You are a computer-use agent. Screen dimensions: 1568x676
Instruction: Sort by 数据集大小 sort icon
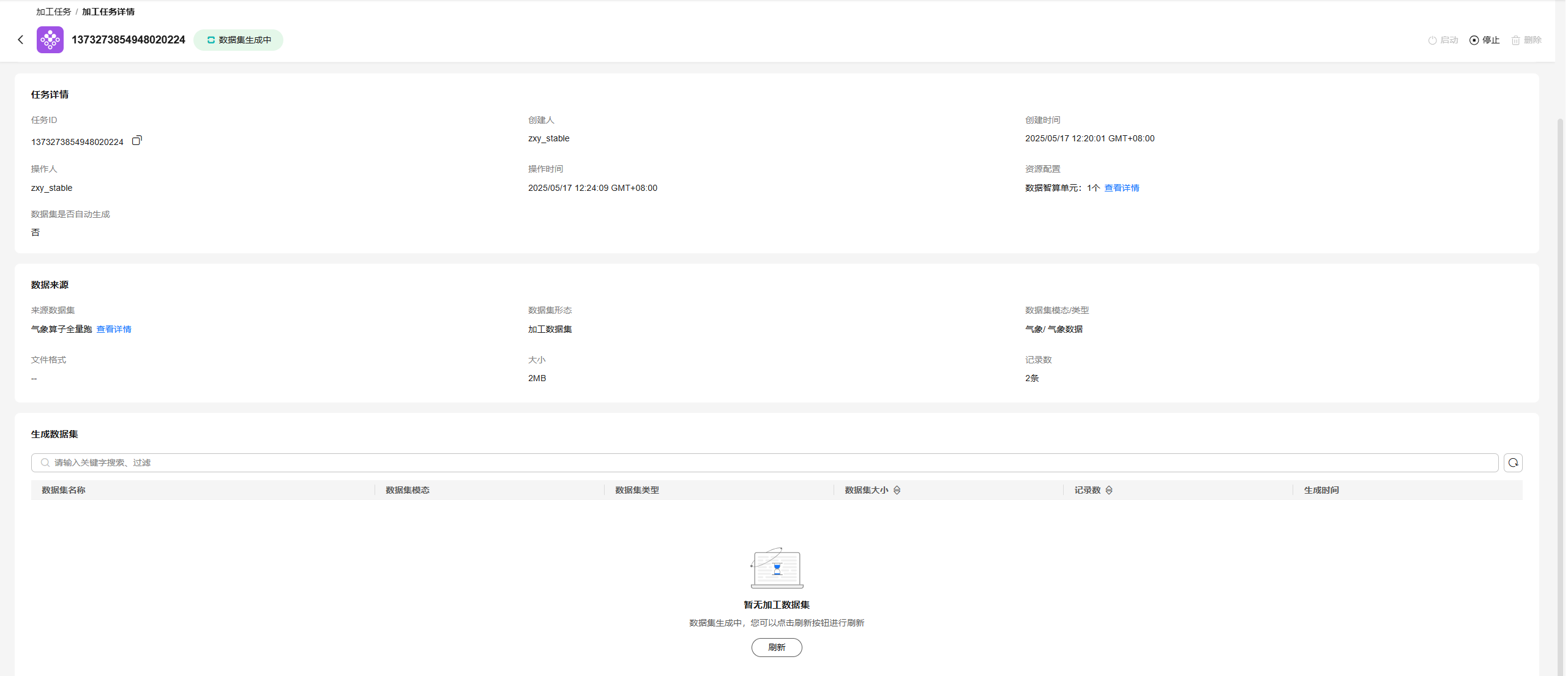(897, 490)
